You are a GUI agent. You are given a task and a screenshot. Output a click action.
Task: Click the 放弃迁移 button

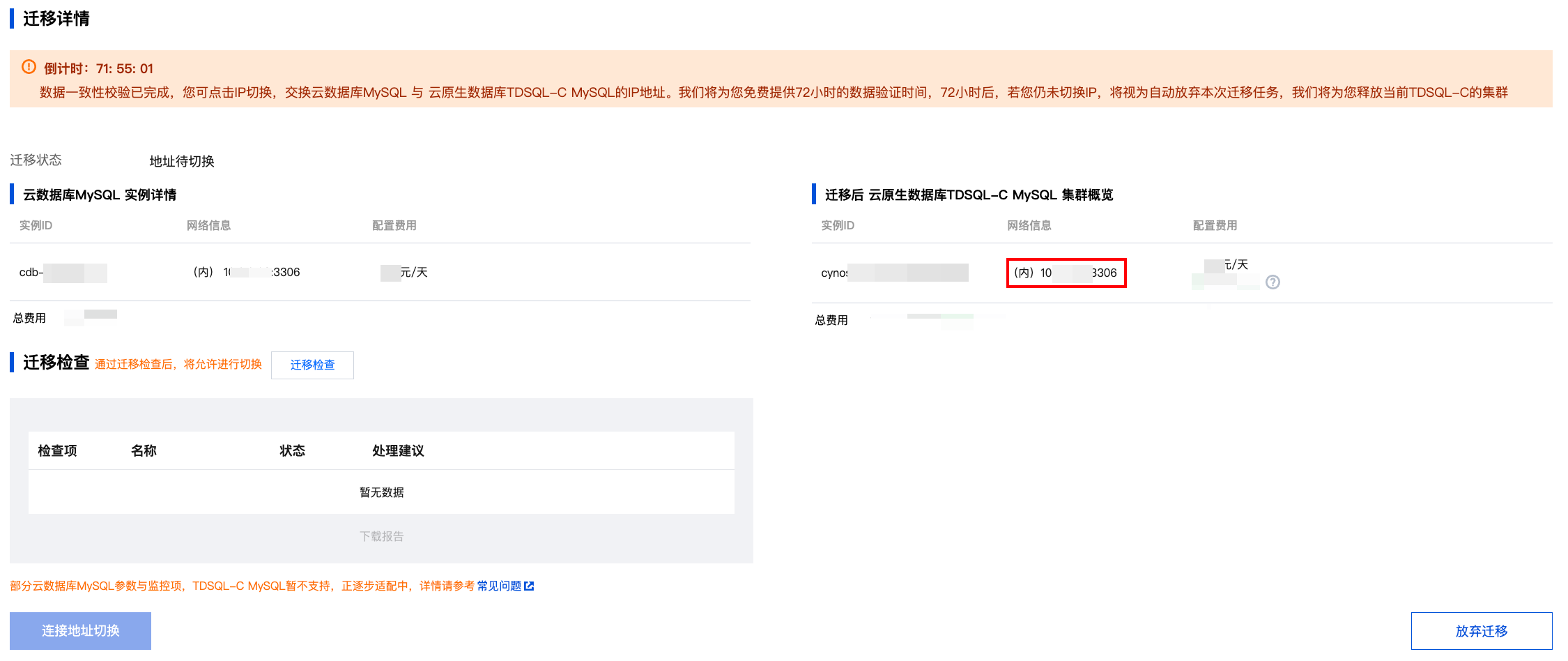point(1482,631)
